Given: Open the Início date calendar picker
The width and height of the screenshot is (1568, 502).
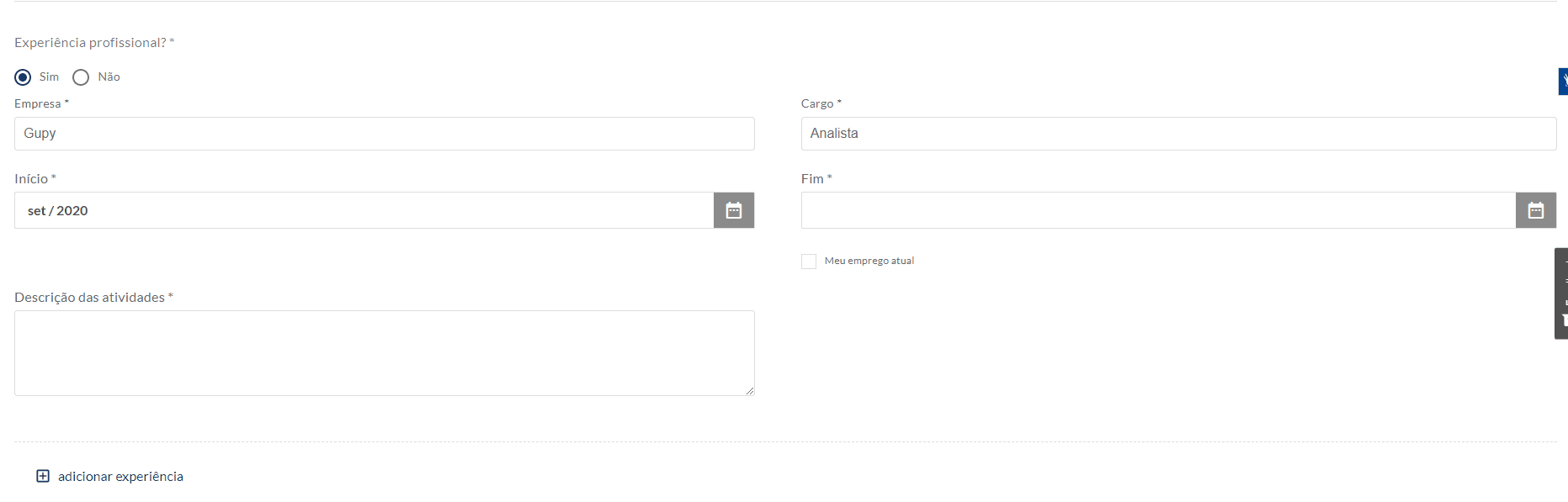Looking at the screenshot, I should pos(733,210).
